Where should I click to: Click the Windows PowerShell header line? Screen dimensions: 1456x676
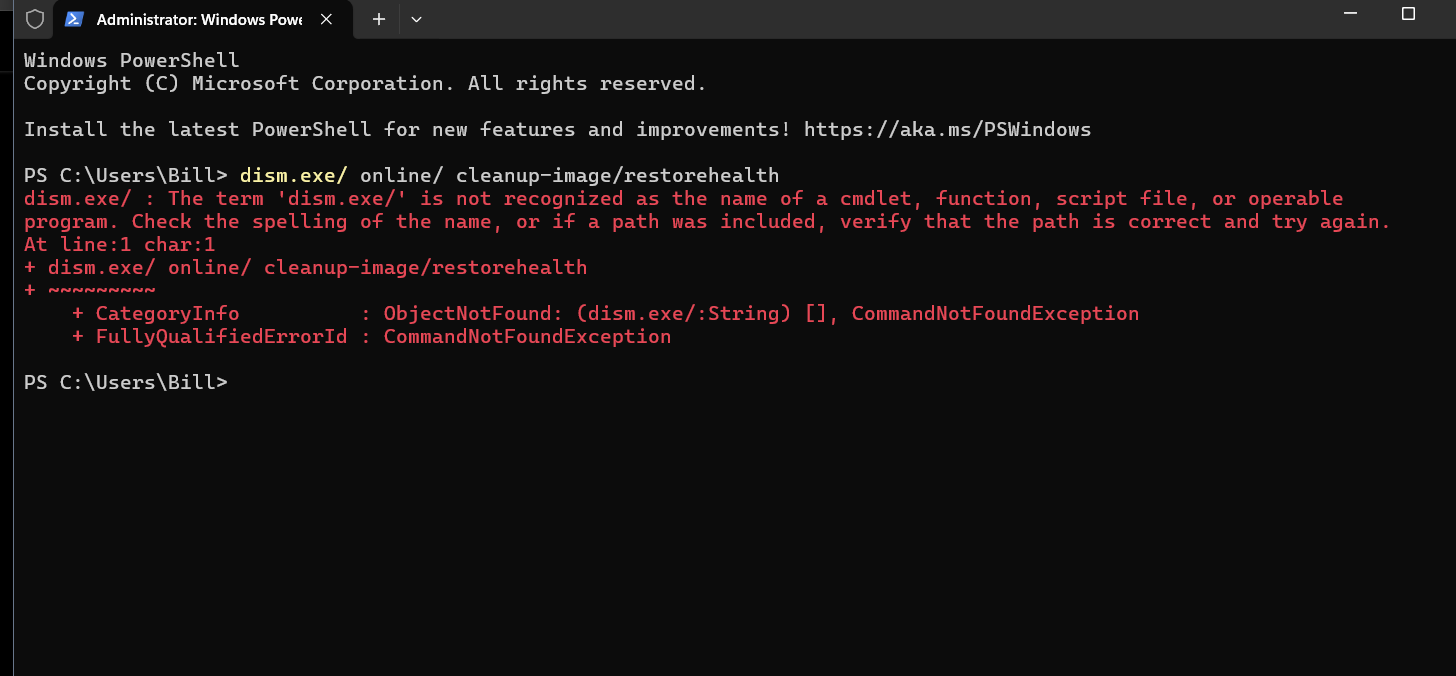point(131,60)
